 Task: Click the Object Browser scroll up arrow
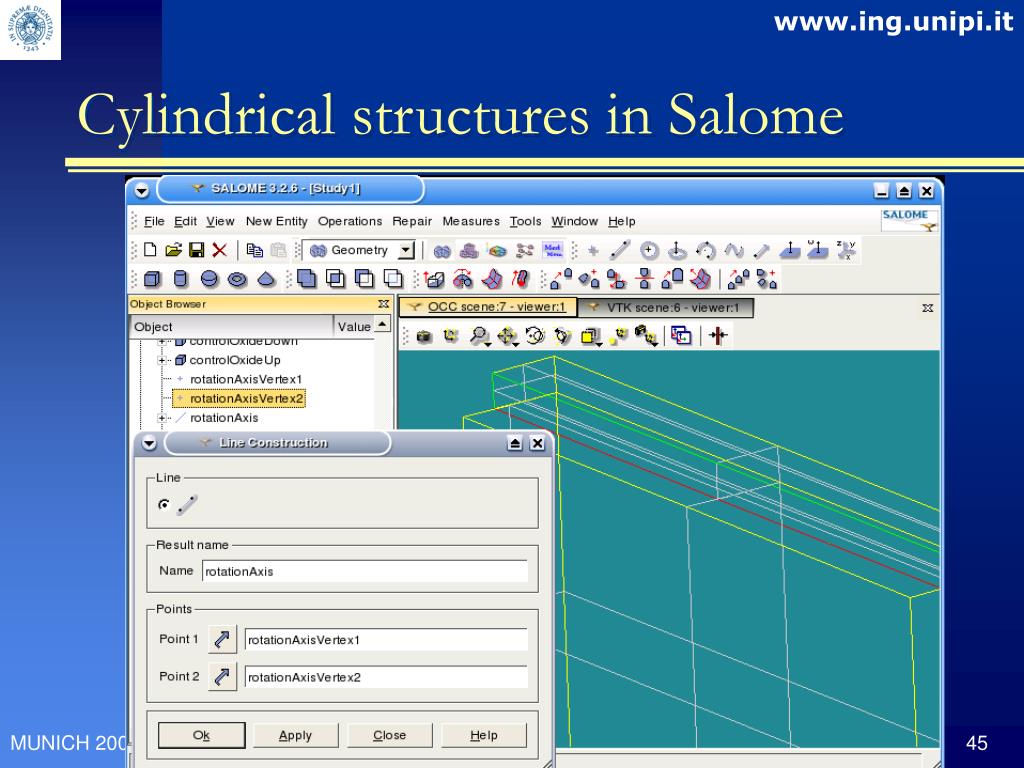pyautogui.click(x=383, y=324)
